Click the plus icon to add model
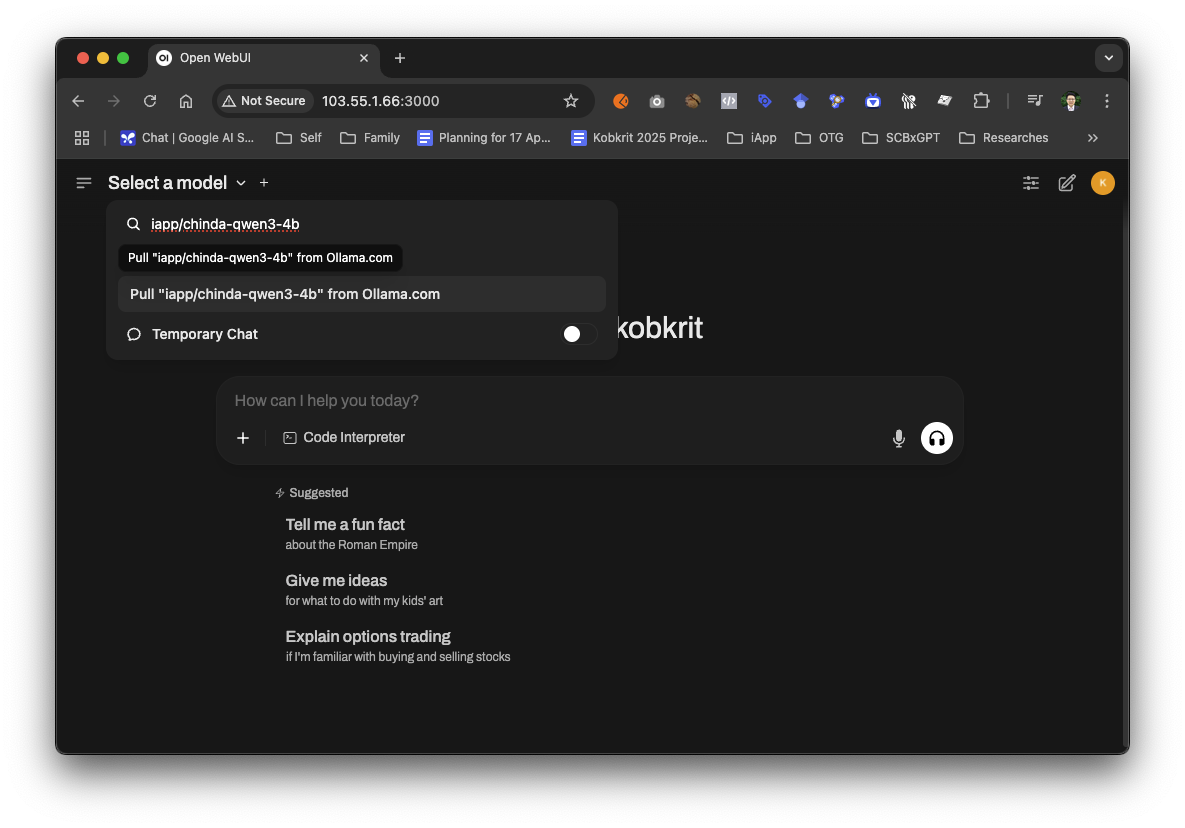The height and width of the screenshot is (828, 1185). [x=264, y=183]
